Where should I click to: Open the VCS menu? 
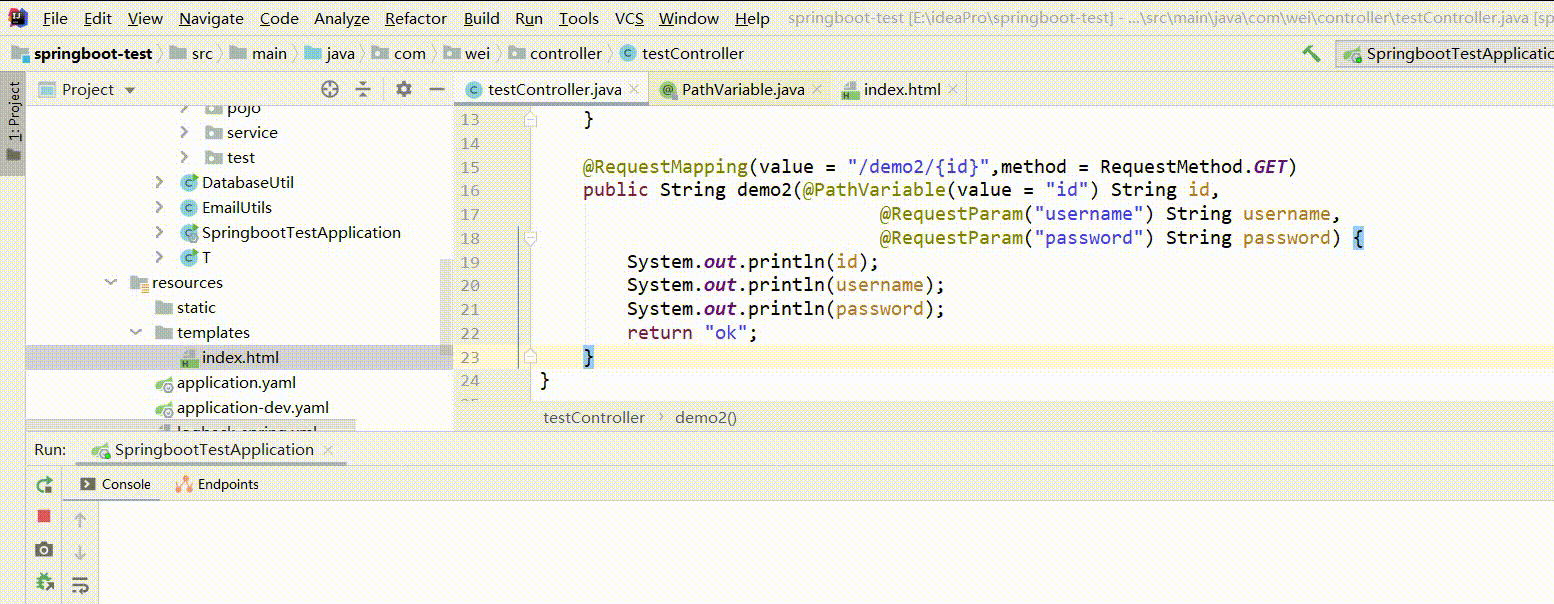629,18
